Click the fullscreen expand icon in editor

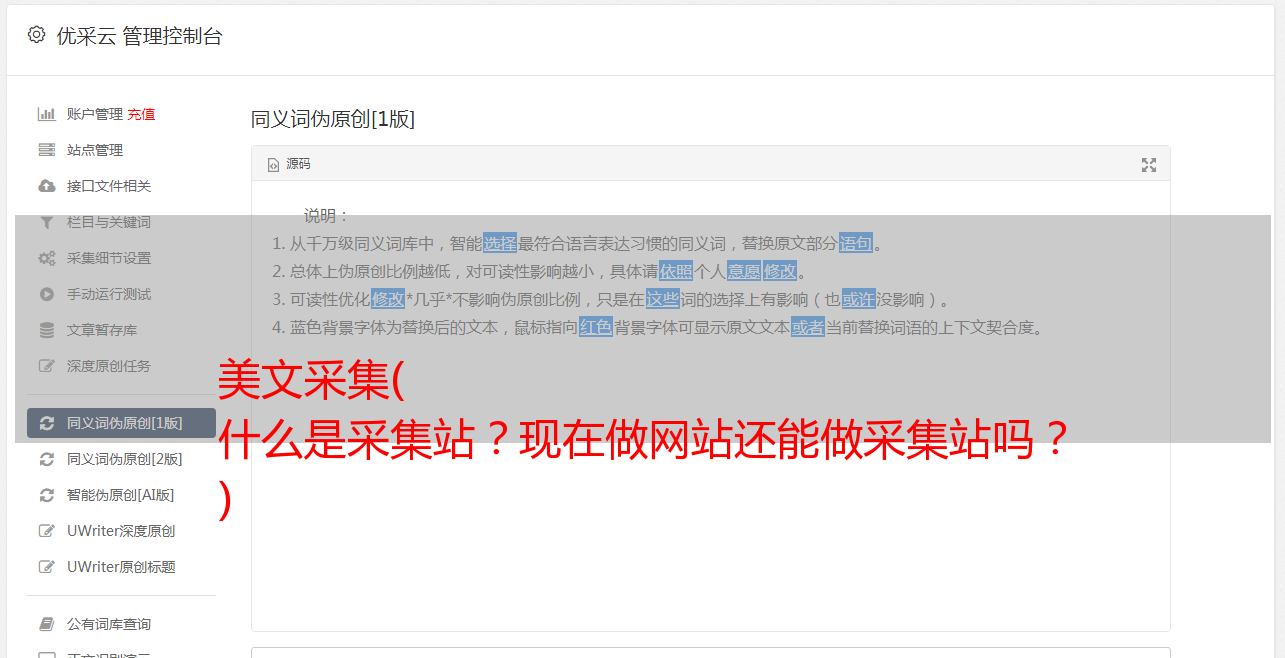[1149, 165]
